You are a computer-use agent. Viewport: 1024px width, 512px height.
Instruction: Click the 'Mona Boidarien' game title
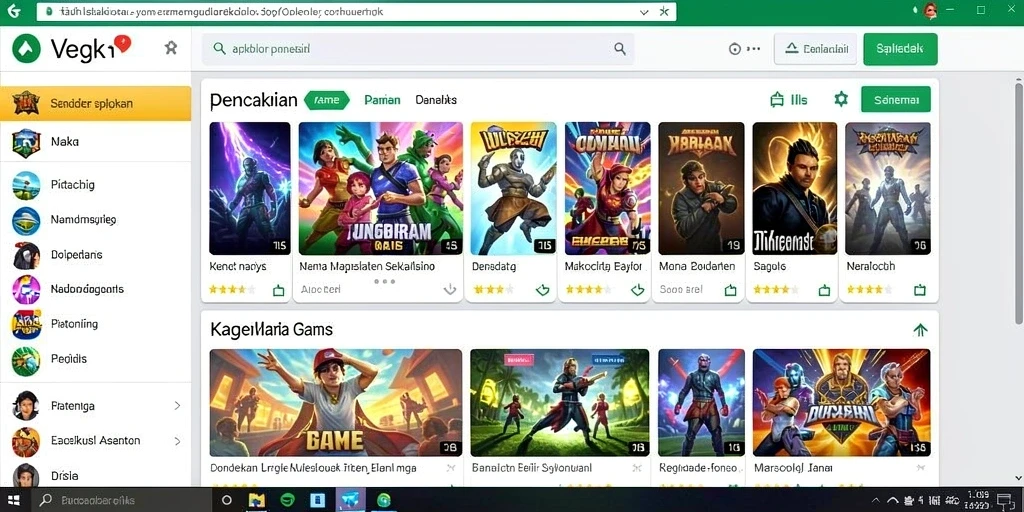click(697, 266)
